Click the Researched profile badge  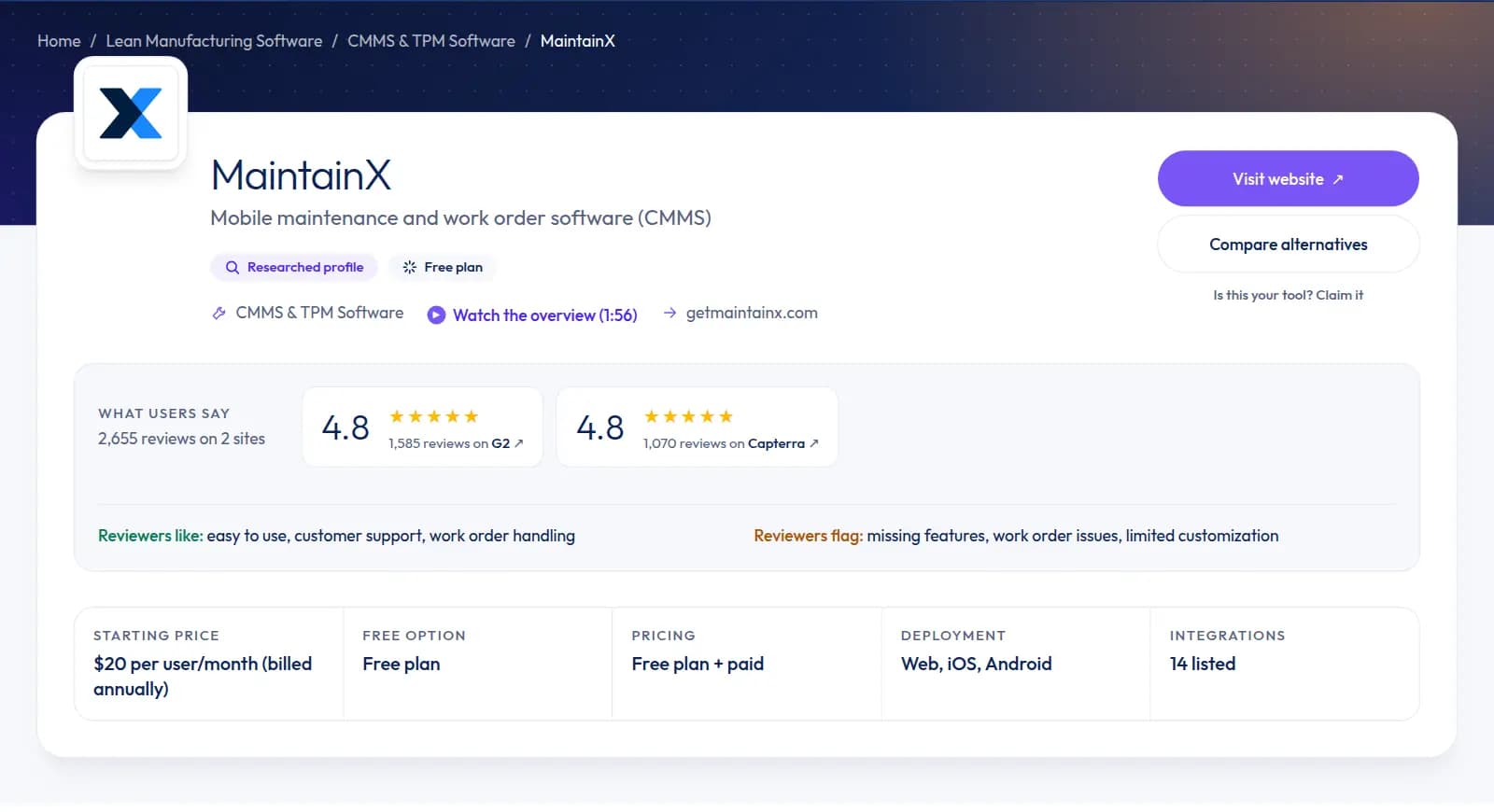294,267
